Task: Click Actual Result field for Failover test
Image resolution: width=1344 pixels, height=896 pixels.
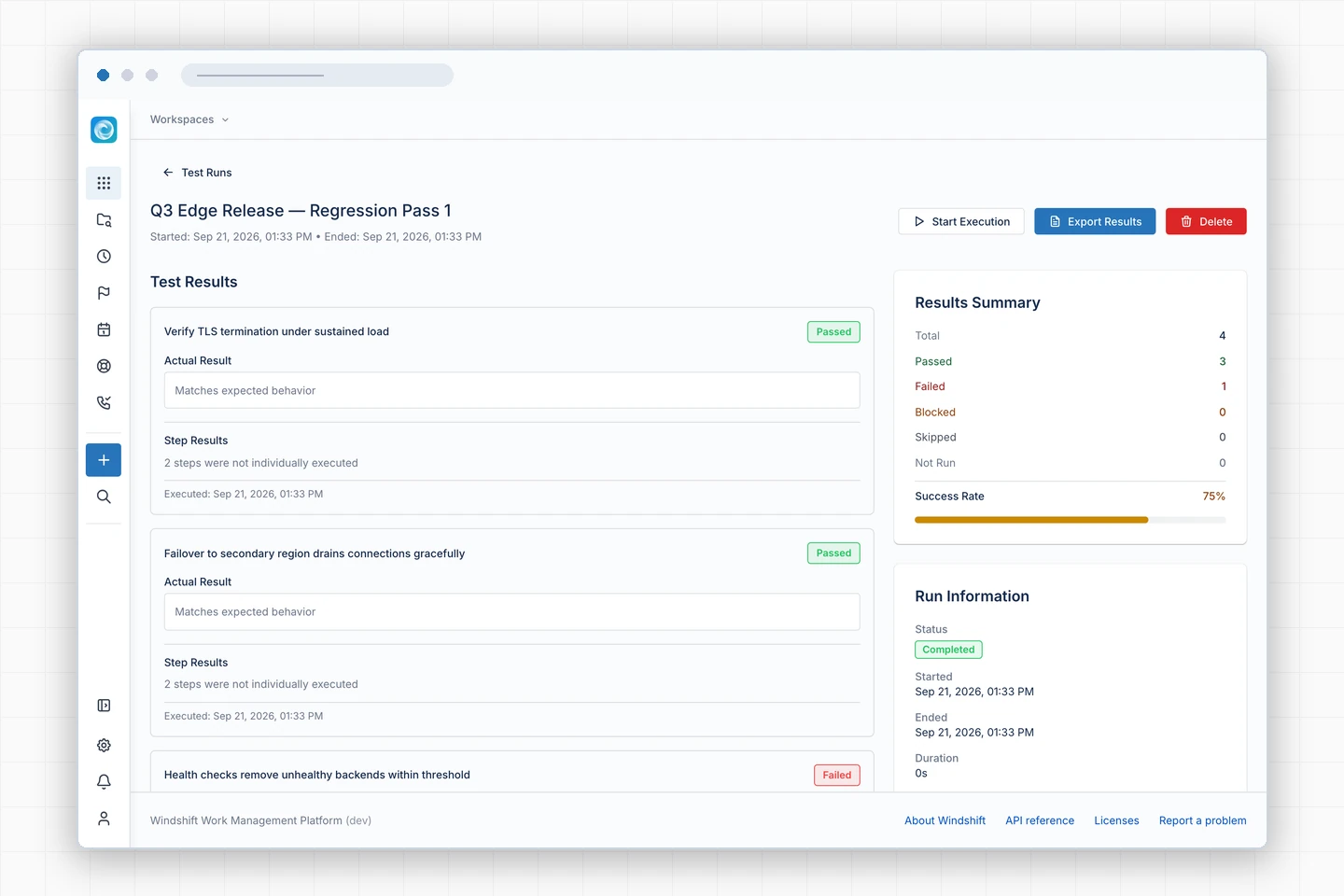Action: pyautogui.click(x=511, y=612)
